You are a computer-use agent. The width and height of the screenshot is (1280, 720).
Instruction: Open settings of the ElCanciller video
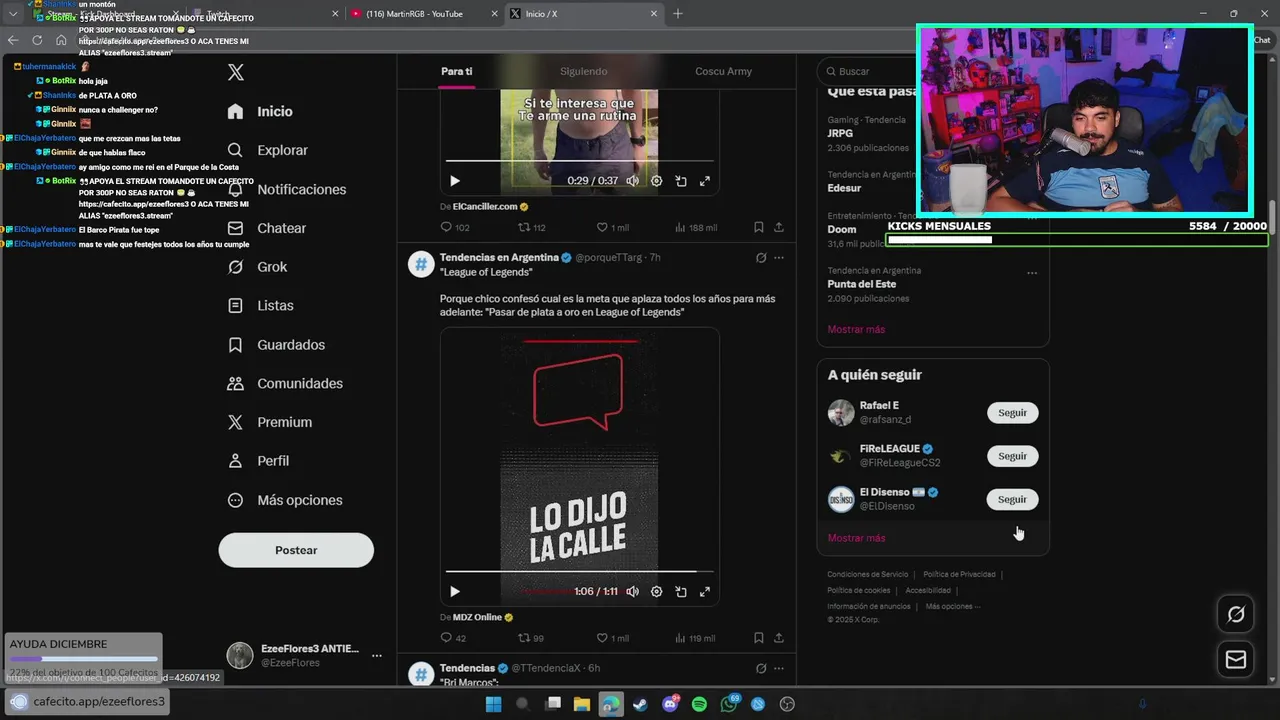pyautogui.click(x=656, y=181)
